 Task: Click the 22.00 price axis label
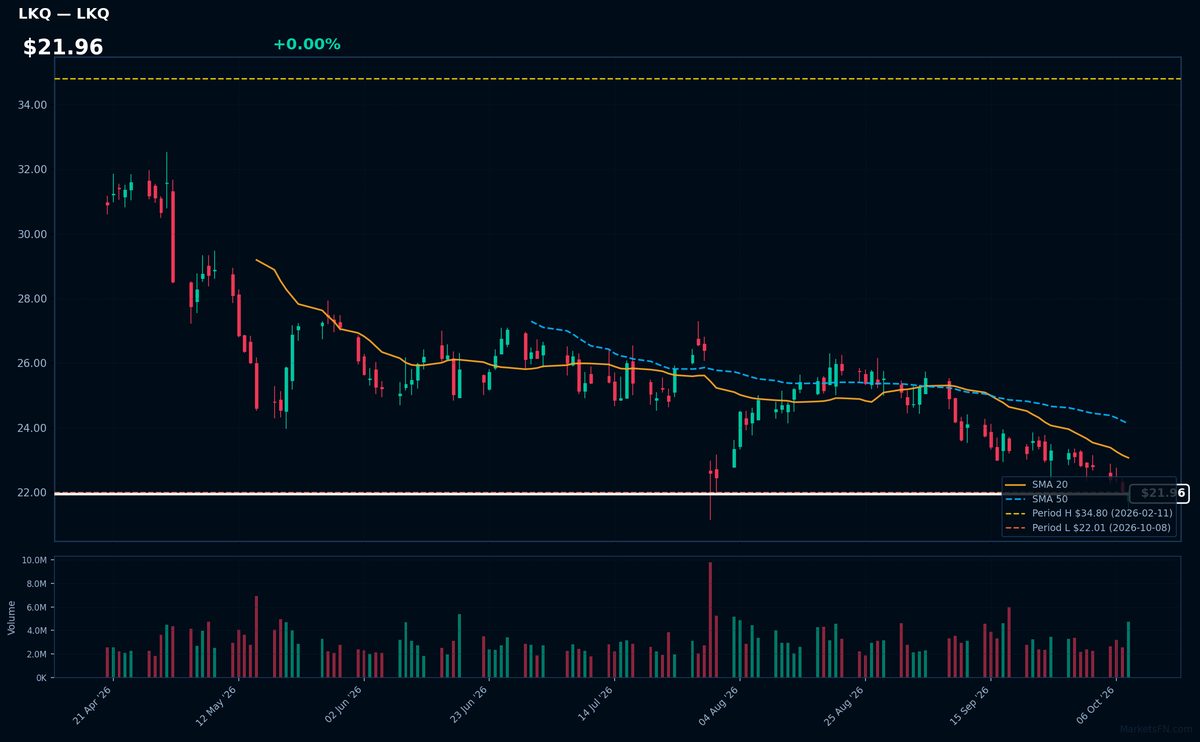(x=33, y=493)
